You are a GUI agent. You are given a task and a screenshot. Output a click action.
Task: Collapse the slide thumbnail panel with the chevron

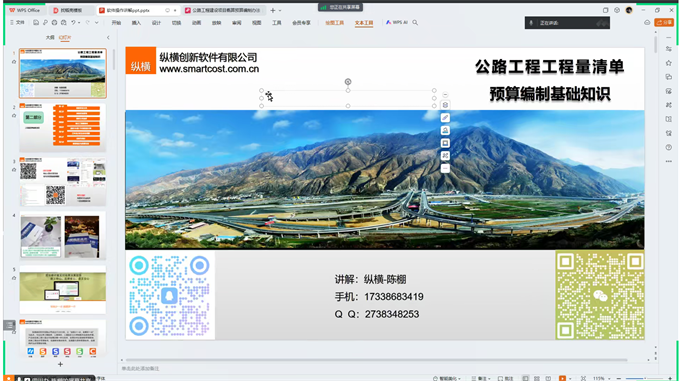(108, 38)
